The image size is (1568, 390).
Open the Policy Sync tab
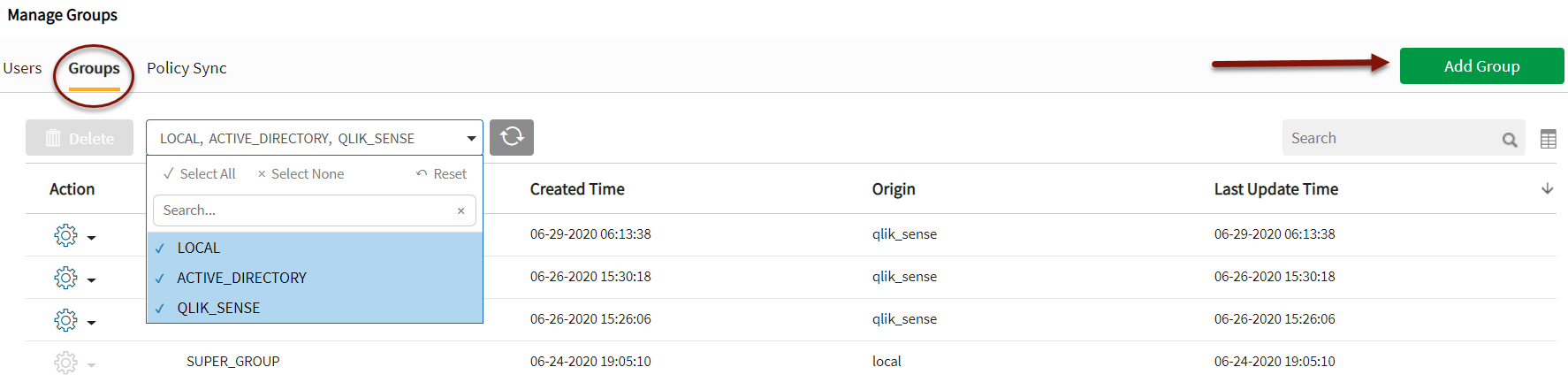[x=186, y=68]
